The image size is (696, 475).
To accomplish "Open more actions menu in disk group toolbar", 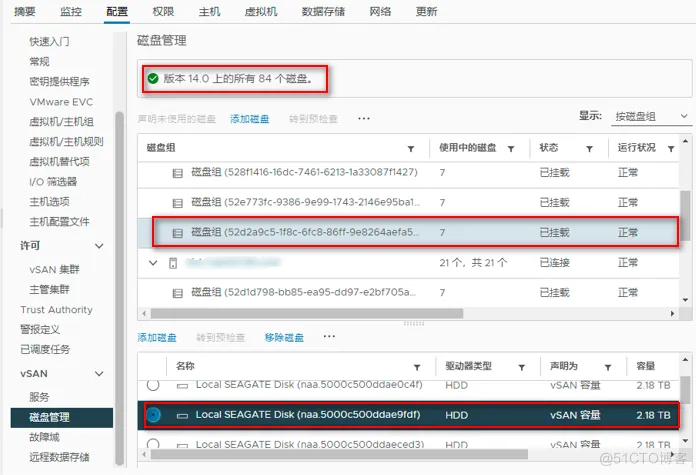I will click(364, 119).
